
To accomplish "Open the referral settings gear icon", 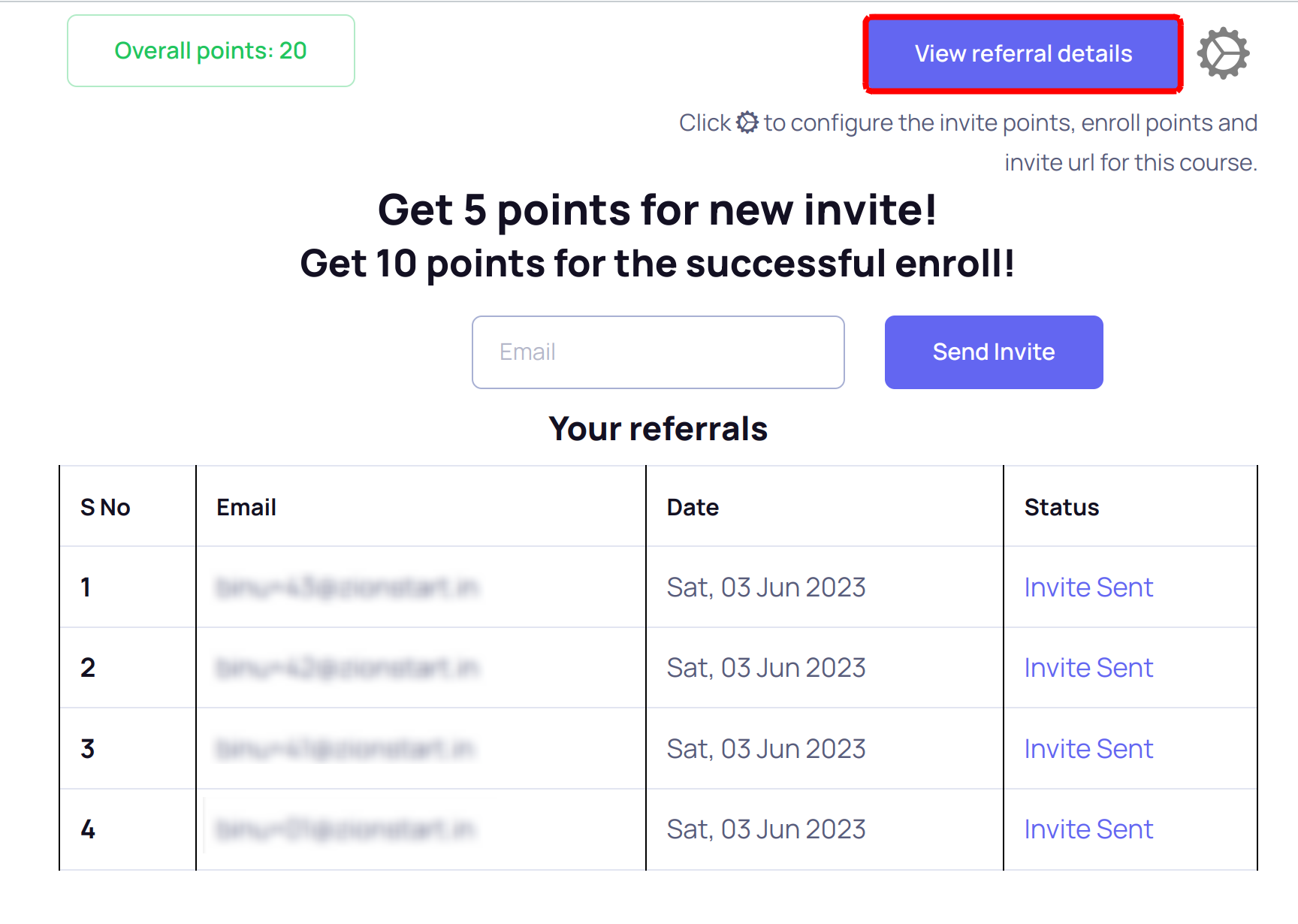I will tap(1223, 53).
